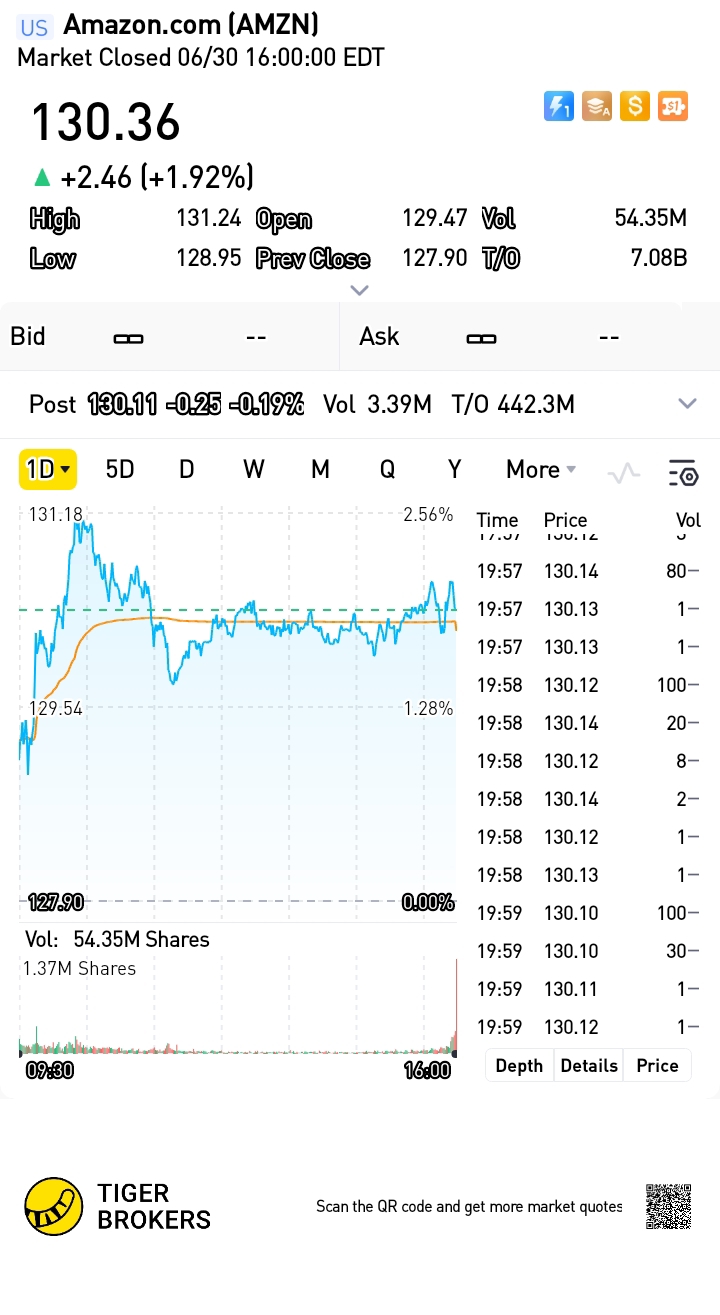Expand quote details chevron below Prev Close

pos(360,290)
